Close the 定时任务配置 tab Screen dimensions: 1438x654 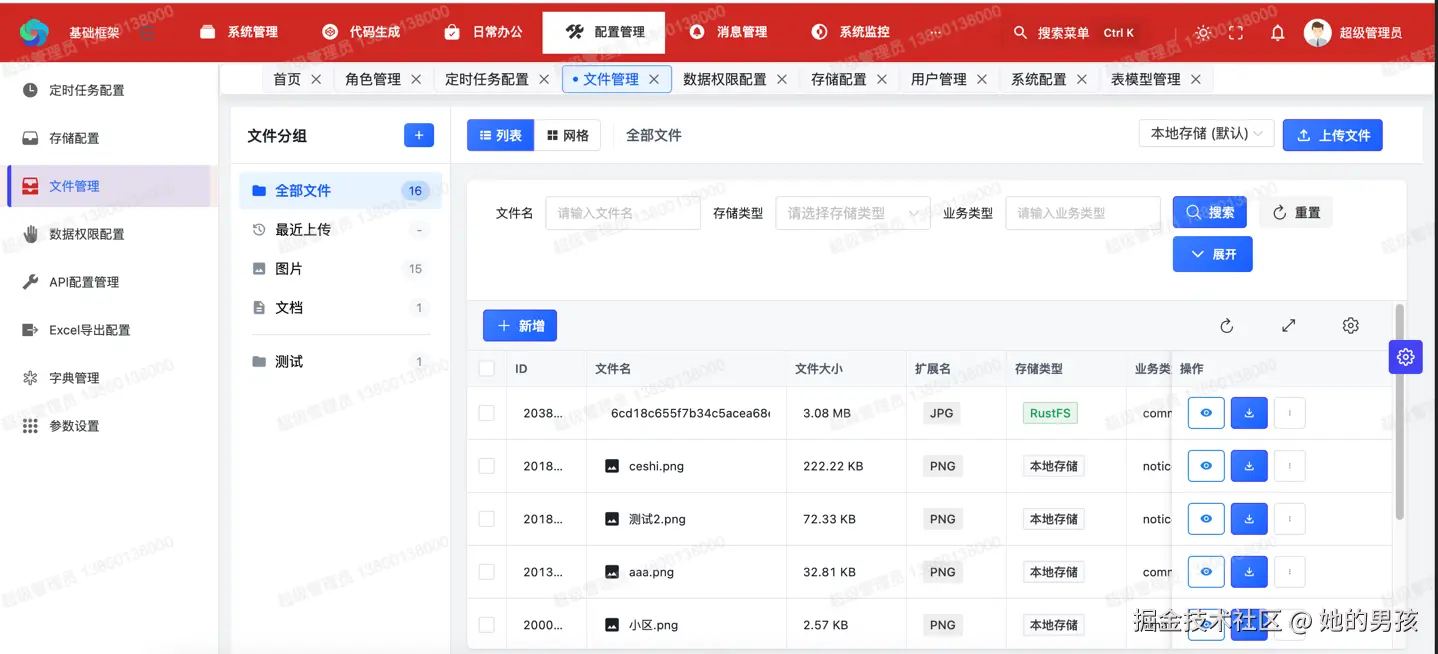[544, 79]
